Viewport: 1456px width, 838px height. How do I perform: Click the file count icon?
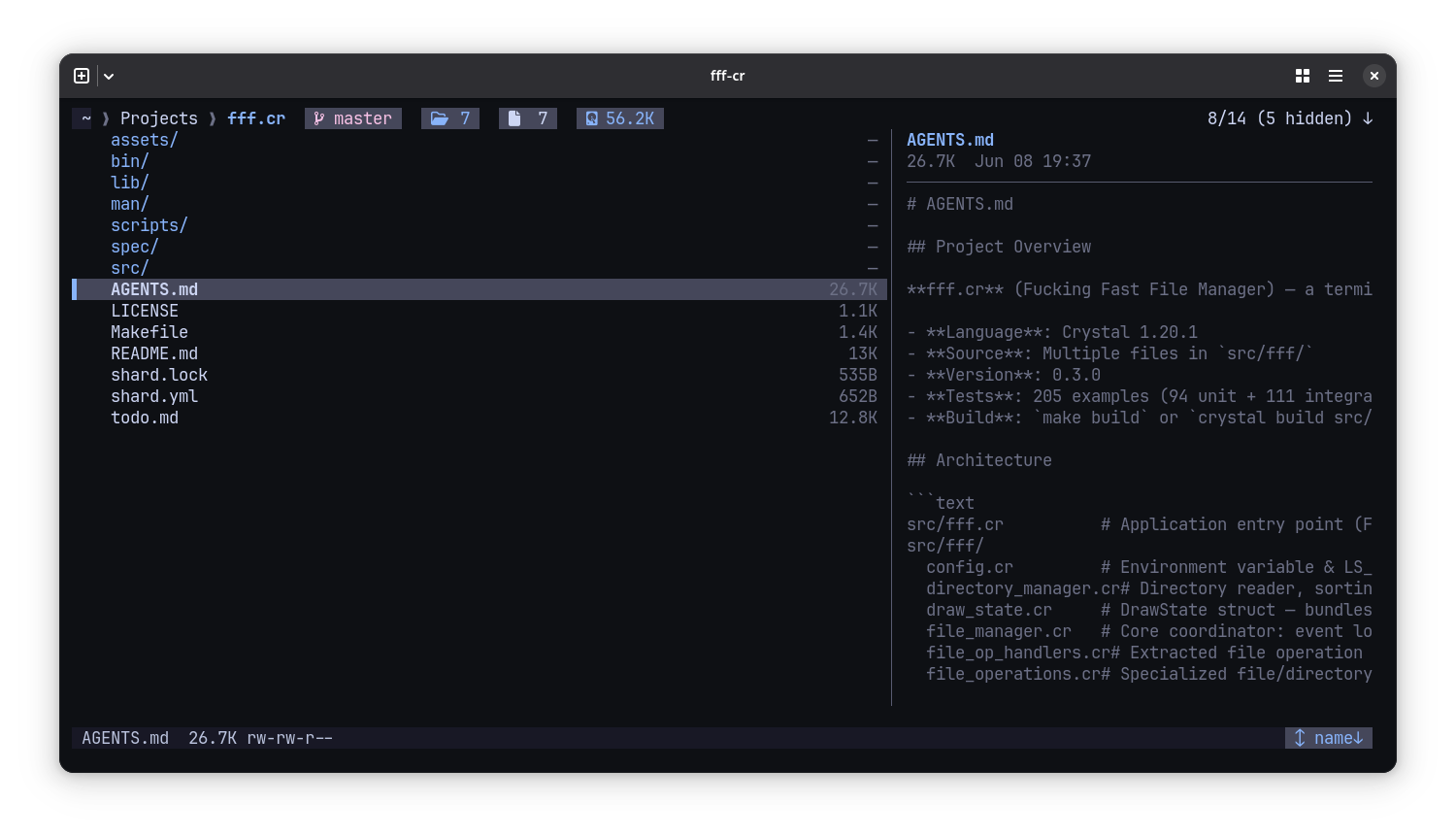click(514, 118)
